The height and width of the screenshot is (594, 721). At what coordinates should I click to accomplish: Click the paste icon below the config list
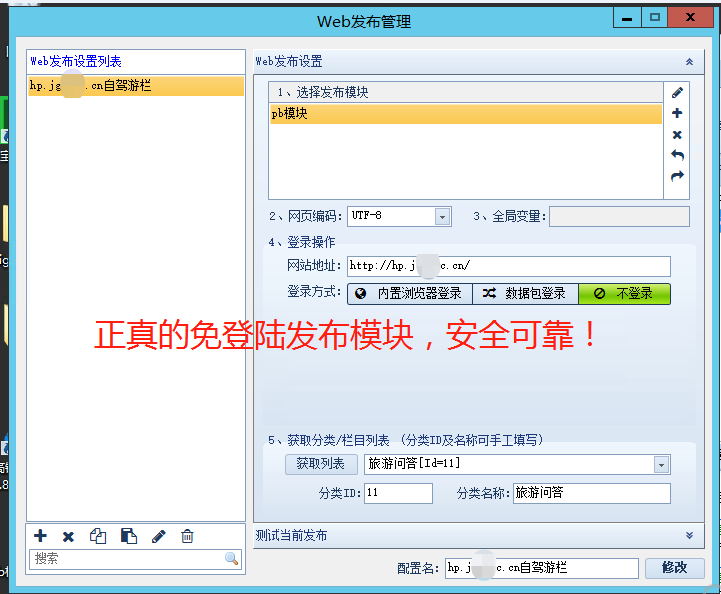click(129, 536)
